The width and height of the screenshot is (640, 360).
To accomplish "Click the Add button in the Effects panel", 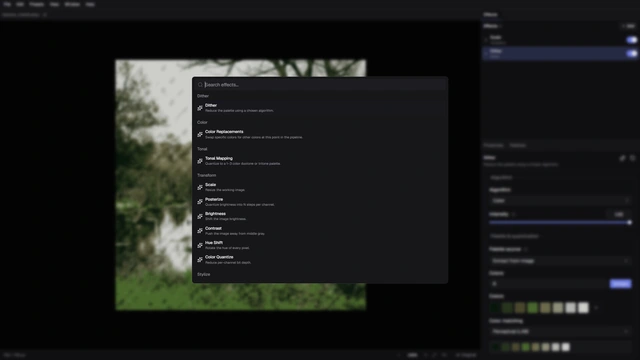I will 629,26.
